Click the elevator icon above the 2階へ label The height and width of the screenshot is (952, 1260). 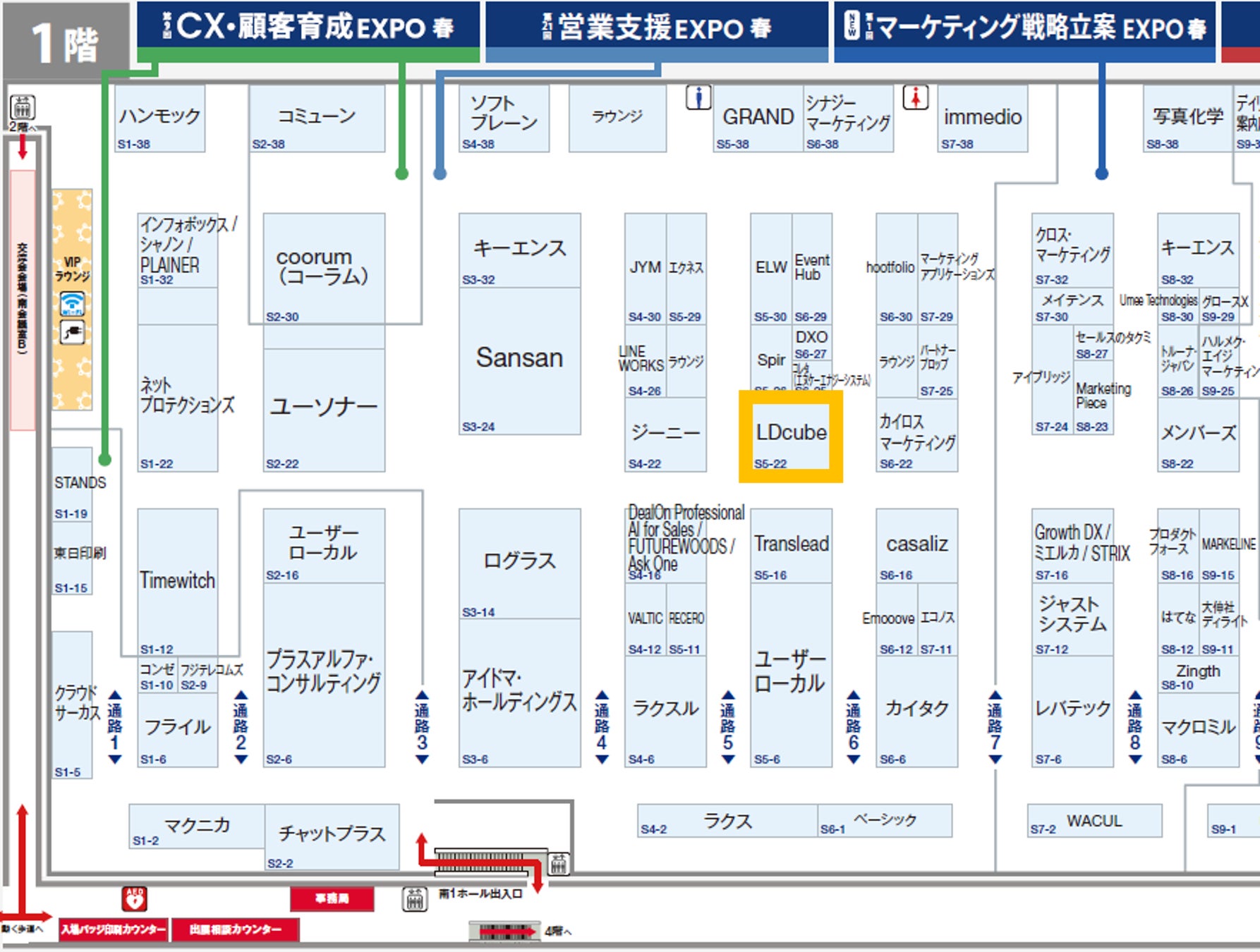23,107
